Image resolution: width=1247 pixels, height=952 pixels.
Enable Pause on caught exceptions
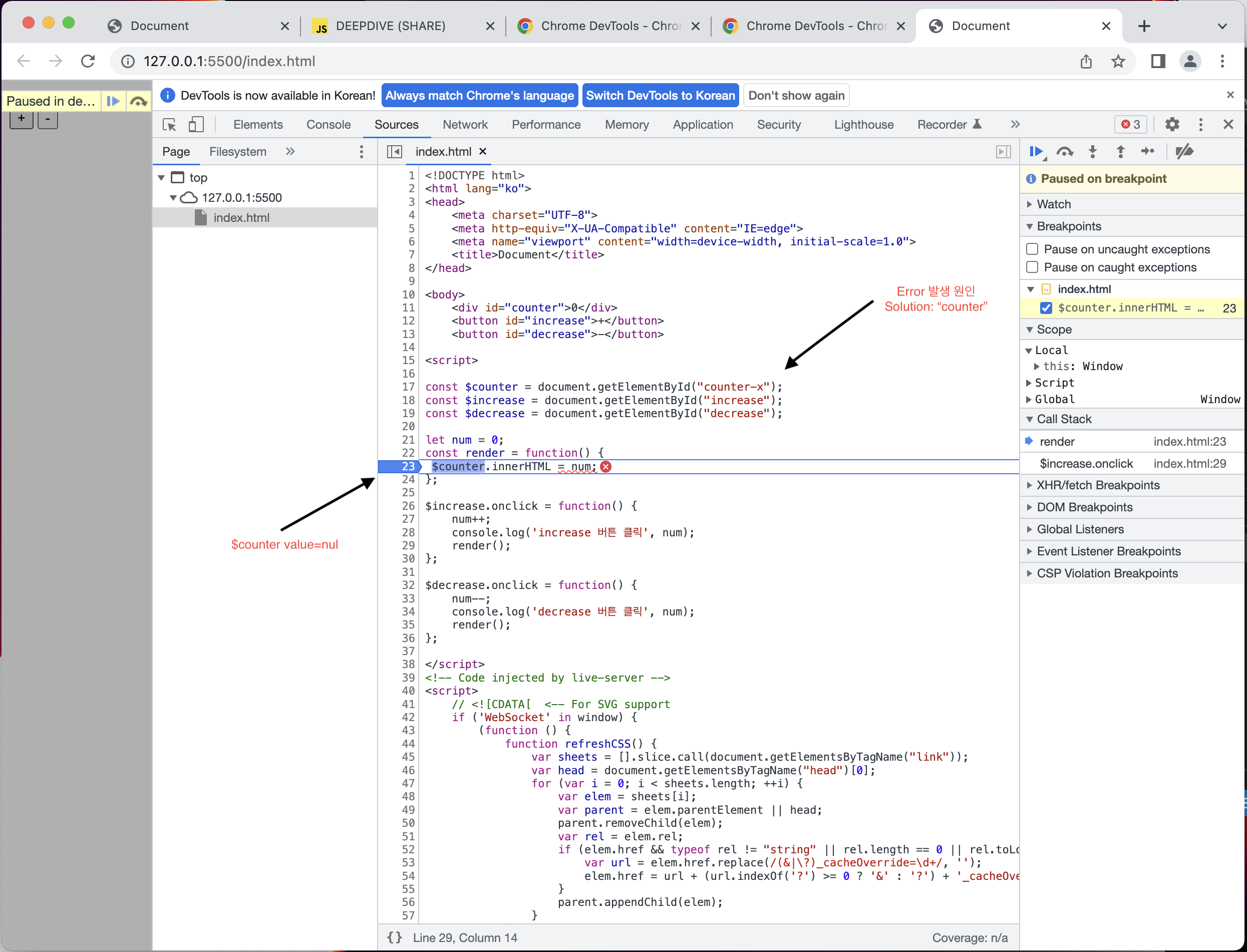1032,267
